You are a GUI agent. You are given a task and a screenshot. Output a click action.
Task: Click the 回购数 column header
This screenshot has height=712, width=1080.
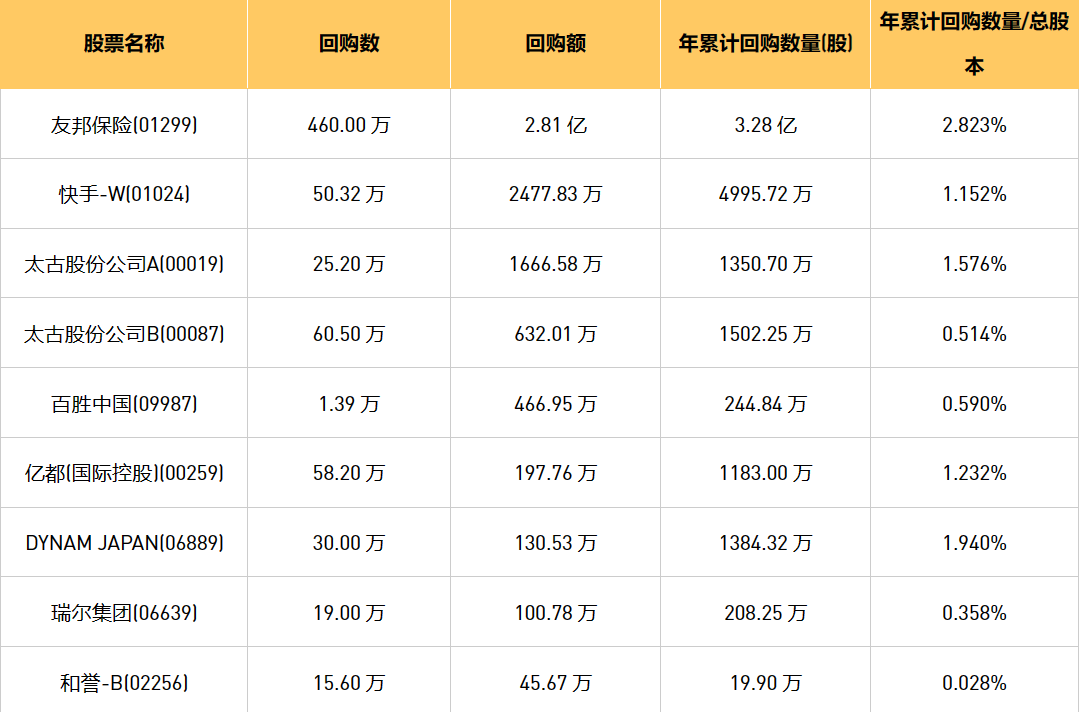click(349, 44)
